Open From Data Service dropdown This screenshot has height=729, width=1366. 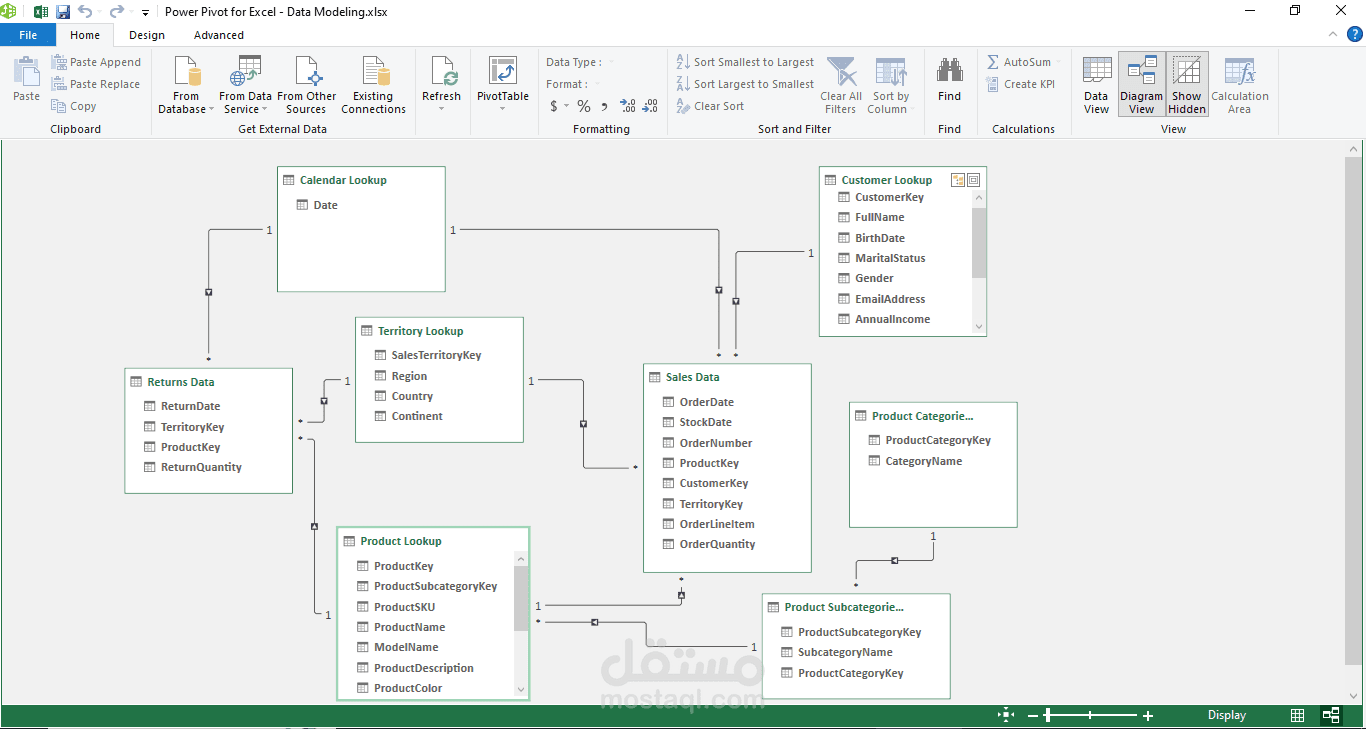pos(245,85)
